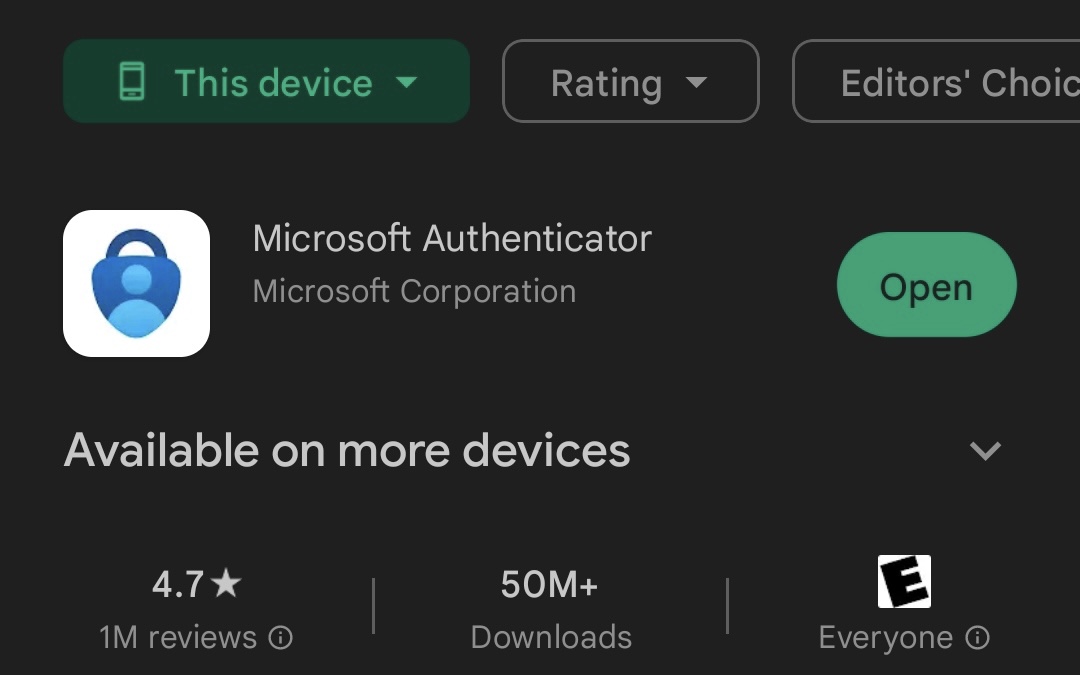This screenshot has width=1080, height=675.
Task: Tap the 4.7 rating value
Action: click(x=178, y=584)
